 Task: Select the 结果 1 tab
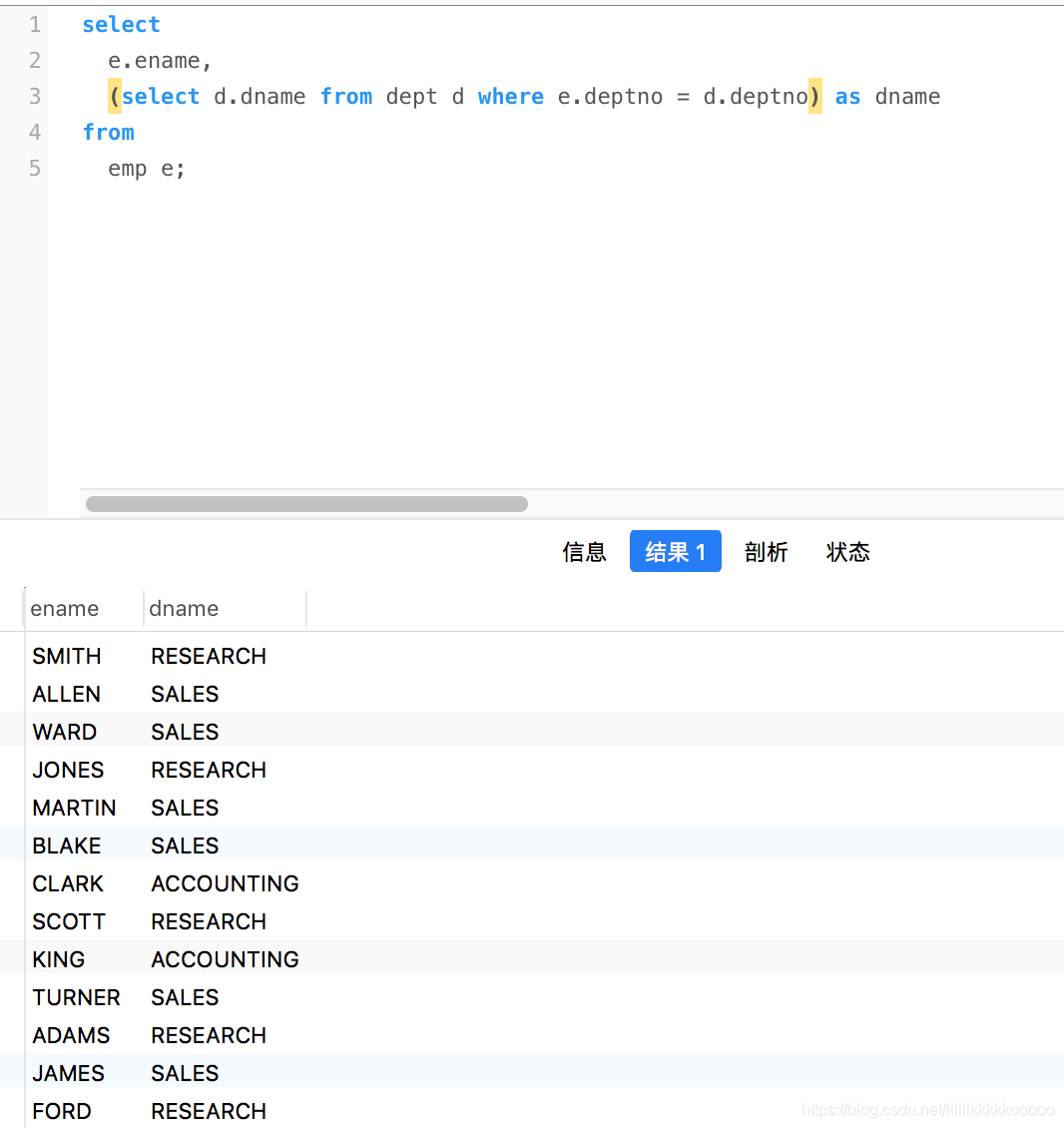tap(675, 552)
